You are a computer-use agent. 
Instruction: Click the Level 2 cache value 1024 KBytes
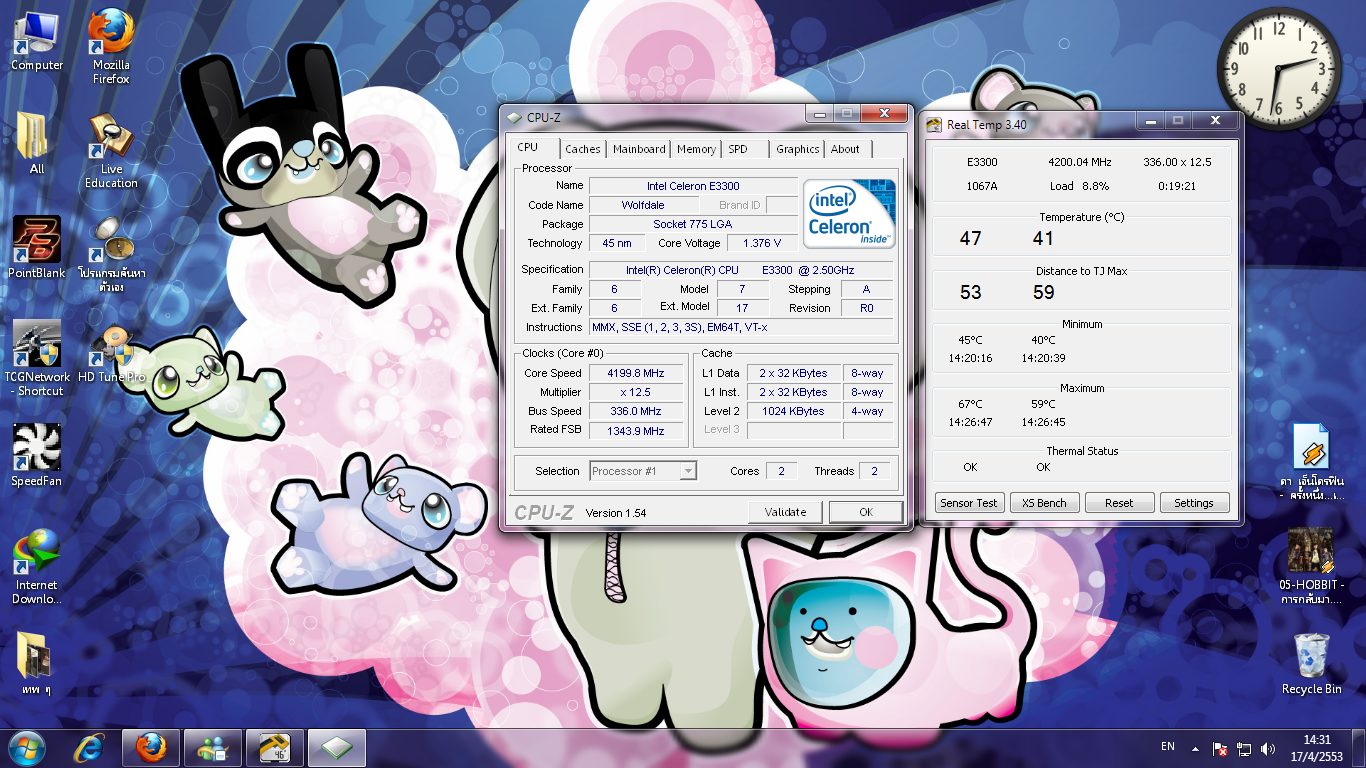coord(793,411)
